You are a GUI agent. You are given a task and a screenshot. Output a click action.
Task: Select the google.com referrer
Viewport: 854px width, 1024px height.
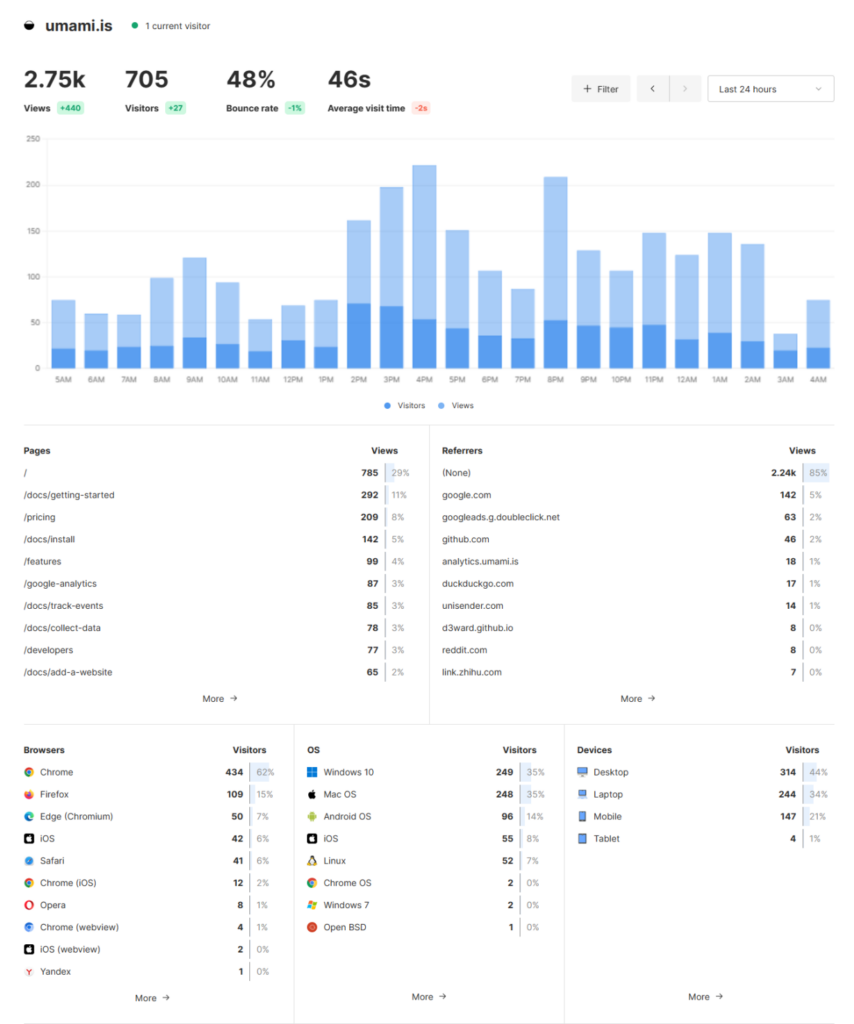tap(635, 495)
